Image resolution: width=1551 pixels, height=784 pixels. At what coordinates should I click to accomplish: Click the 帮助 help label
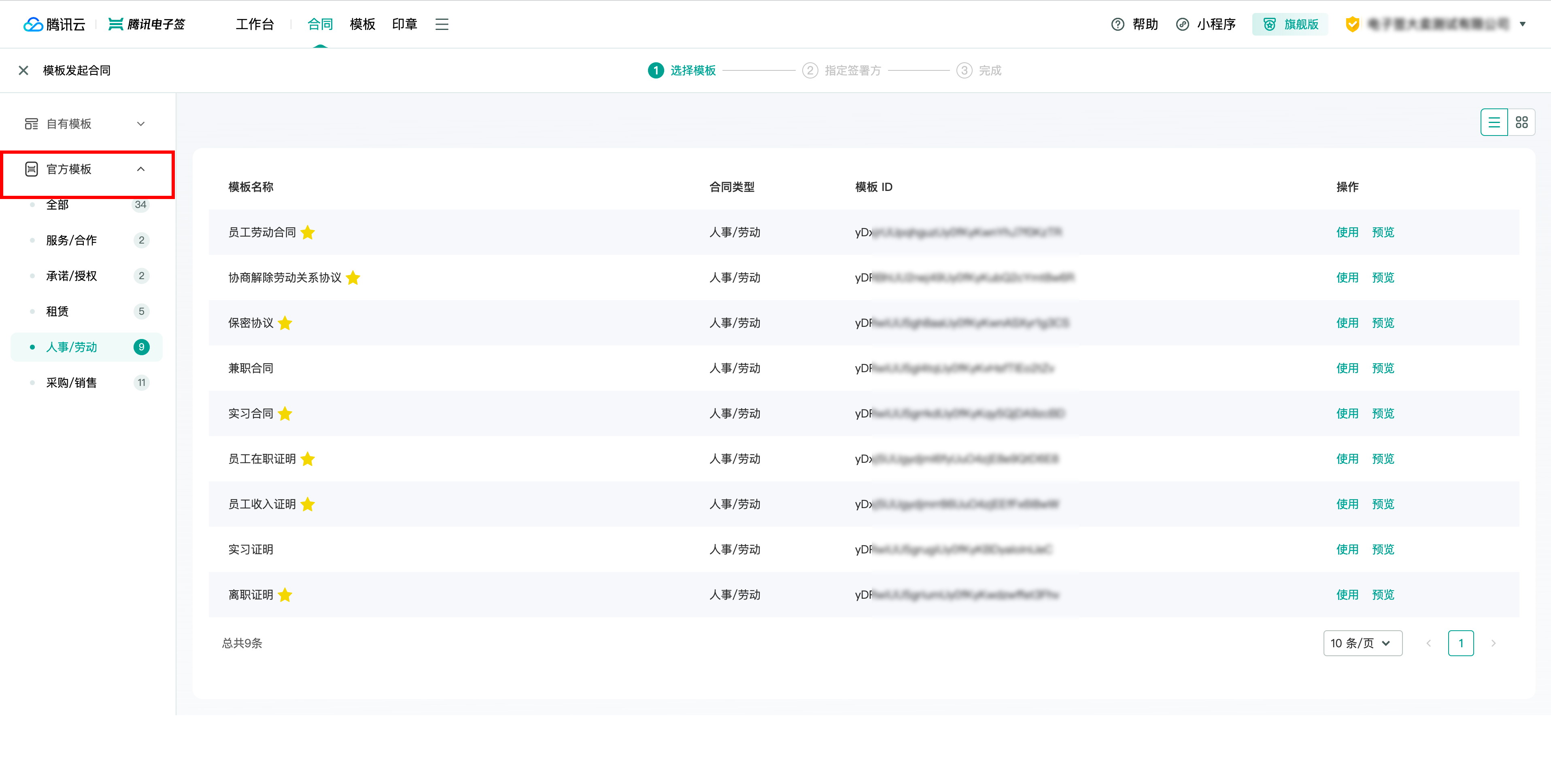pyautogui.click(x=1145, y=24)
